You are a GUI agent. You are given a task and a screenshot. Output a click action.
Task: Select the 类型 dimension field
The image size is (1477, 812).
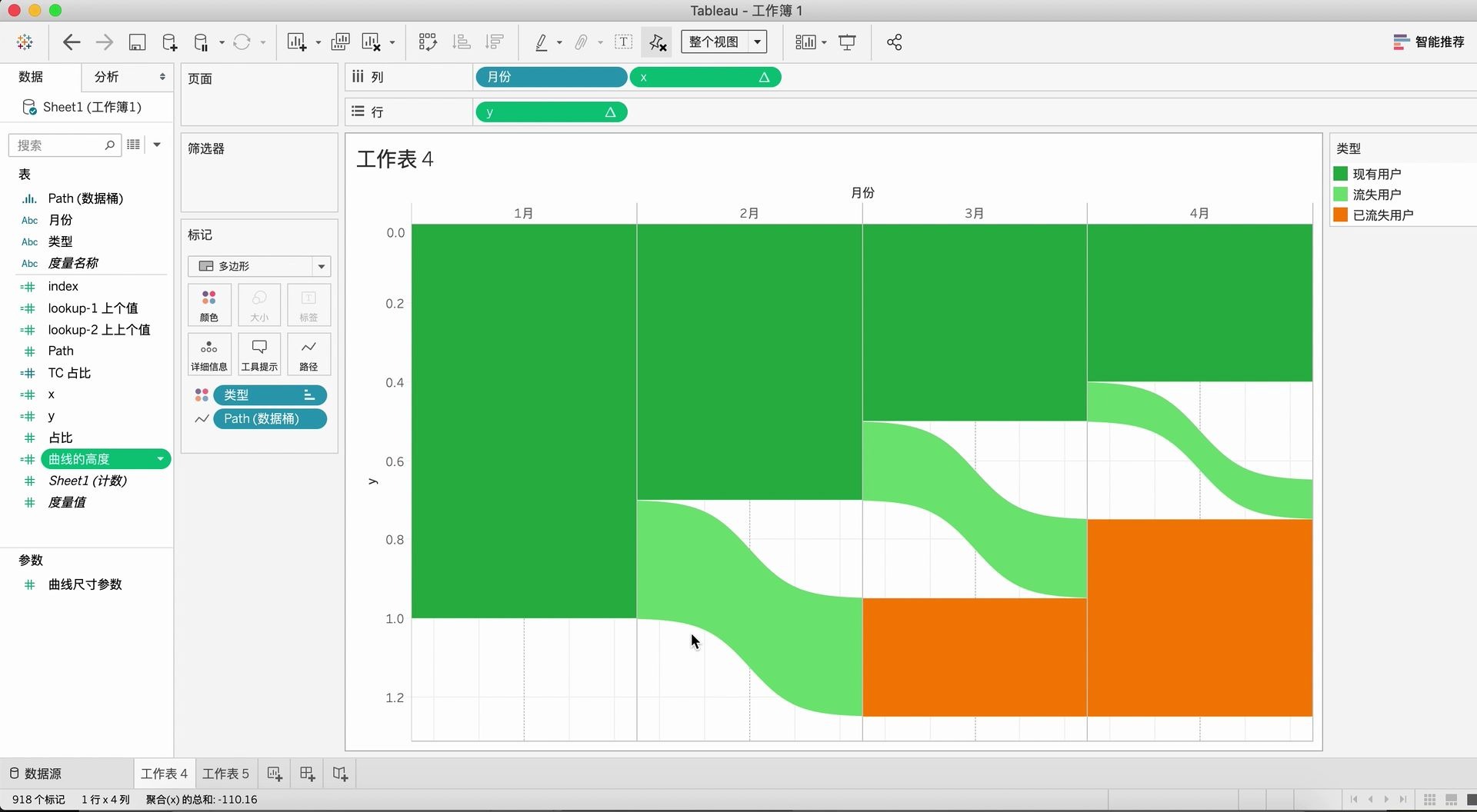60,241
